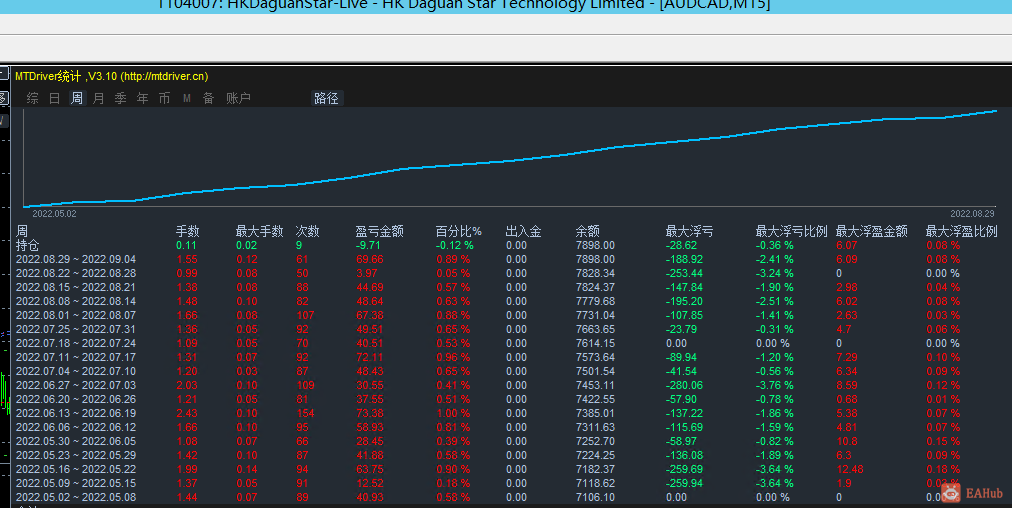The width and height of the screenshot is (1012, 508).
Task: Switch to the 综 summary tab
Action: (x=32, y=98)
